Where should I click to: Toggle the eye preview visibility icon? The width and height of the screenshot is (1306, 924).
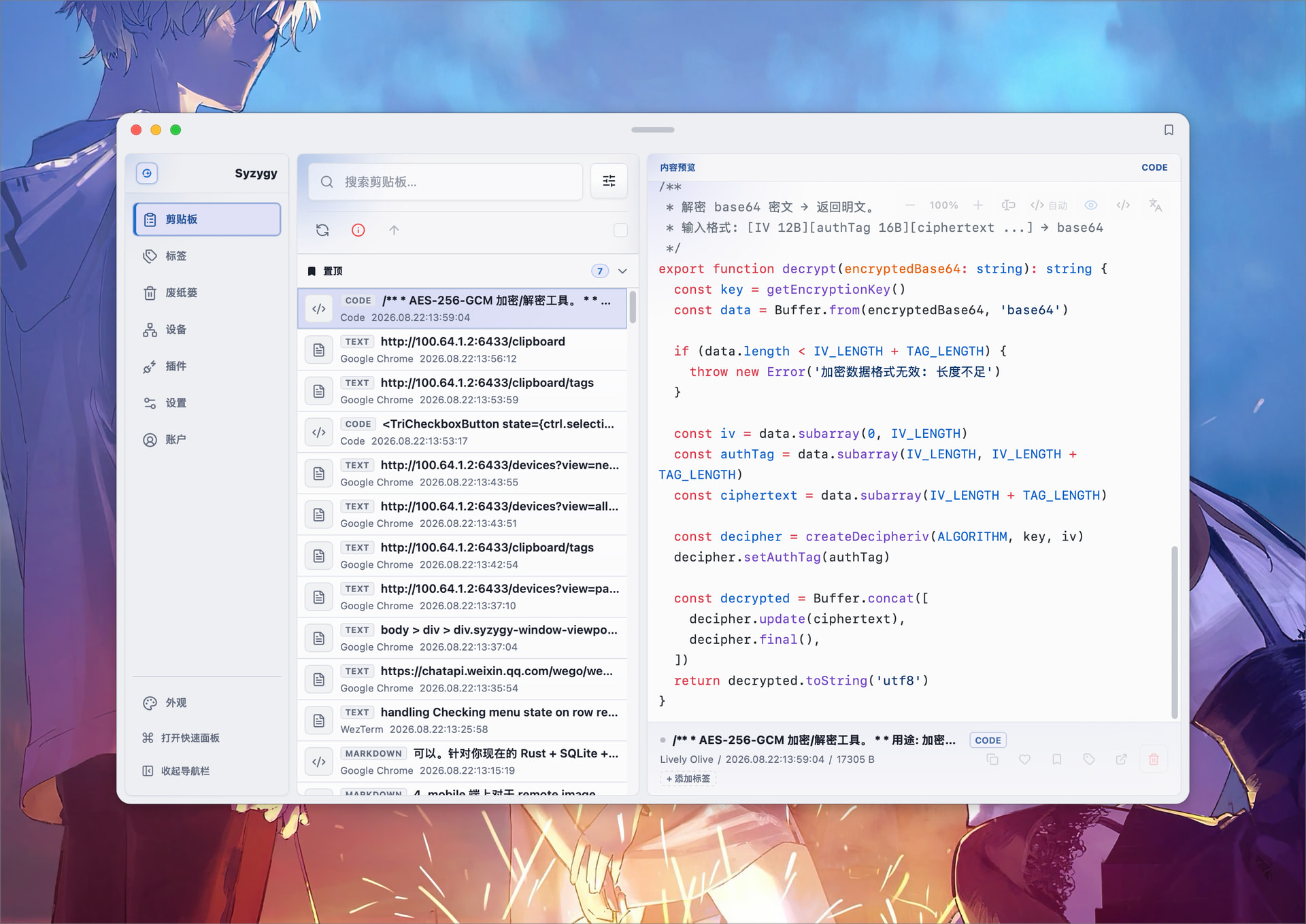pyautogui.click(x=1091, y=205)
